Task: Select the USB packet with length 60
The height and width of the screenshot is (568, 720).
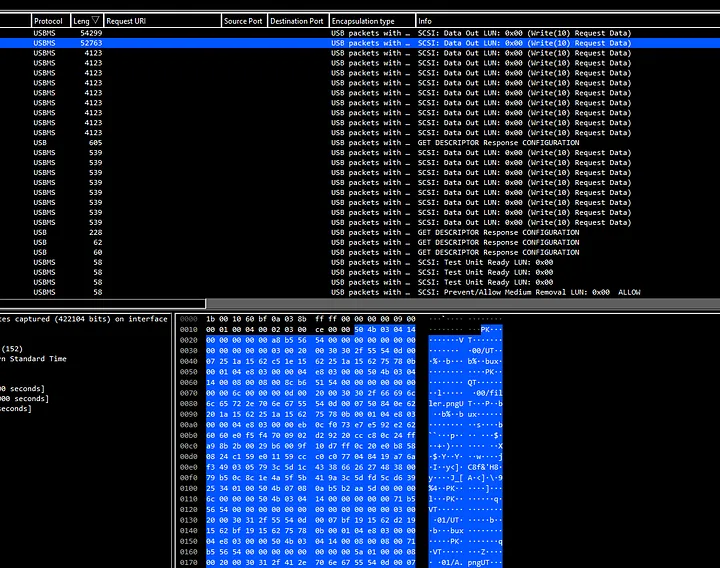Action: coord(360,253)
